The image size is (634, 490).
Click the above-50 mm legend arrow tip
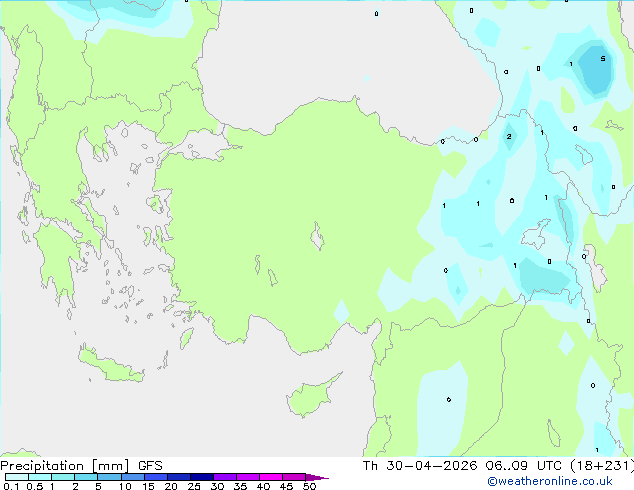317,477
